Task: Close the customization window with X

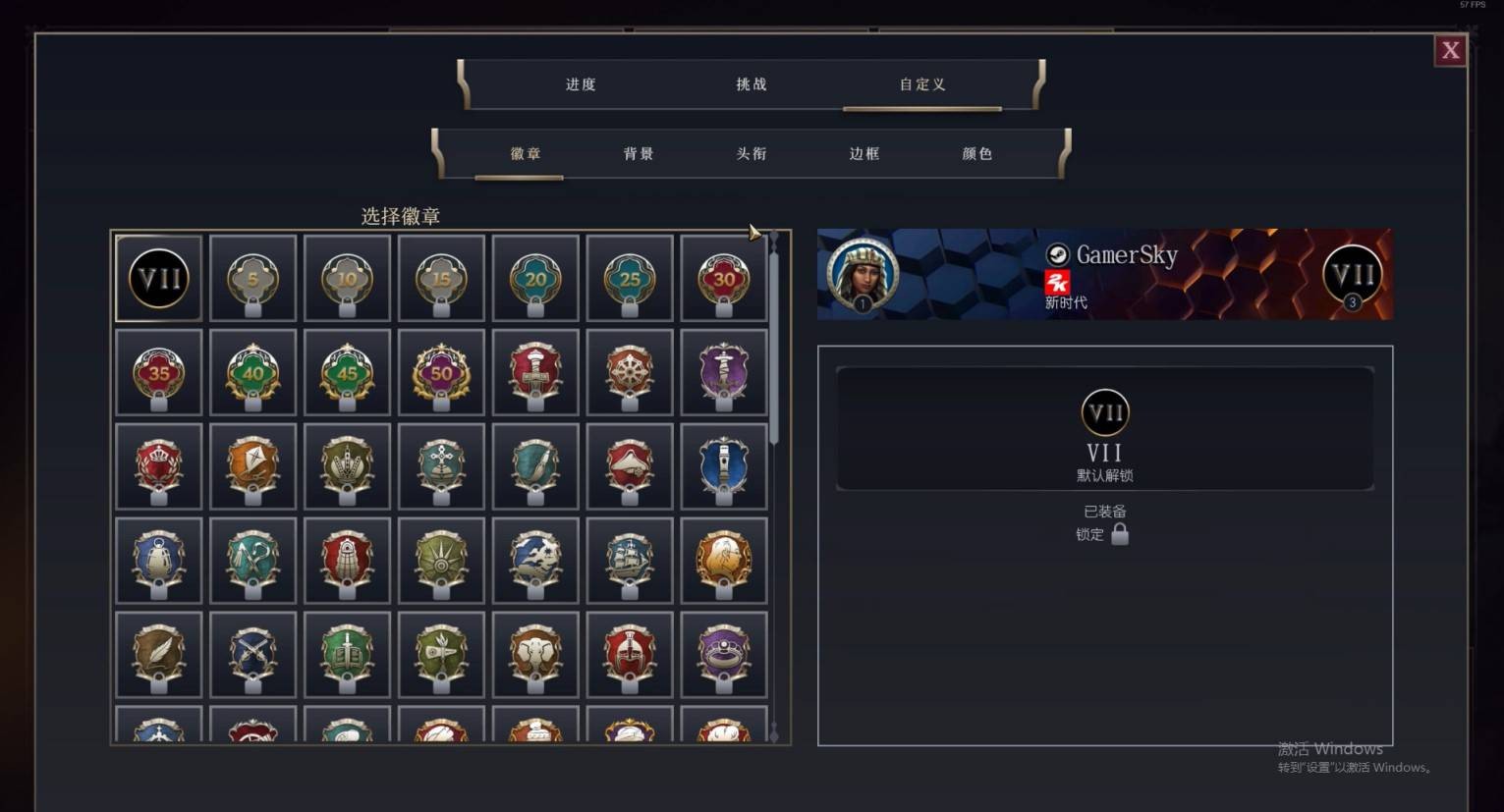Action: 1450,51
